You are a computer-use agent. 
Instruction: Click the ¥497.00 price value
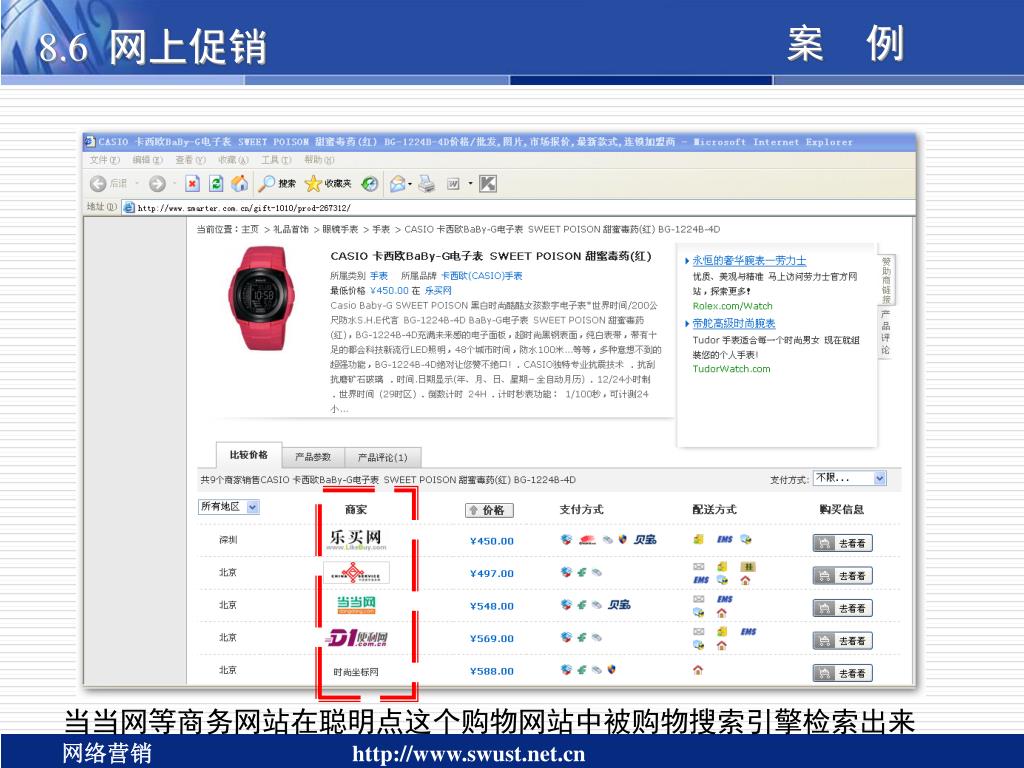(492, 573)
